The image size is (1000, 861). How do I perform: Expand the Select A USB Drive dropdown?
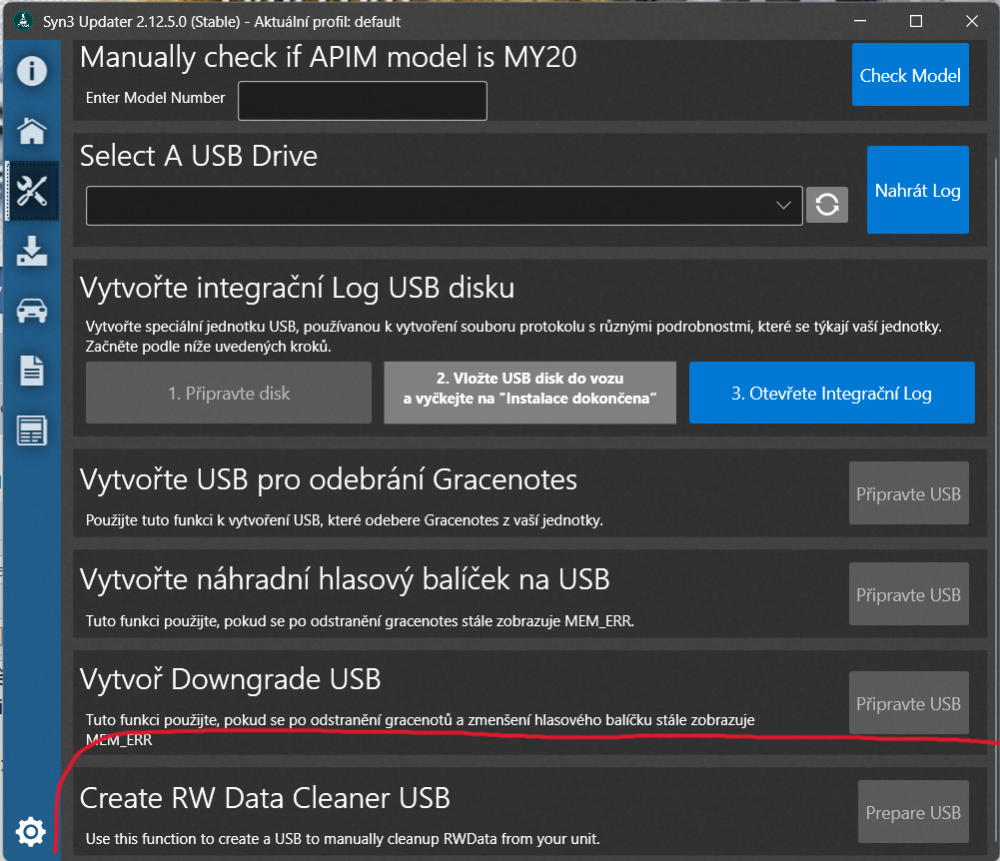pyautogui.click(x=782, y=205)
